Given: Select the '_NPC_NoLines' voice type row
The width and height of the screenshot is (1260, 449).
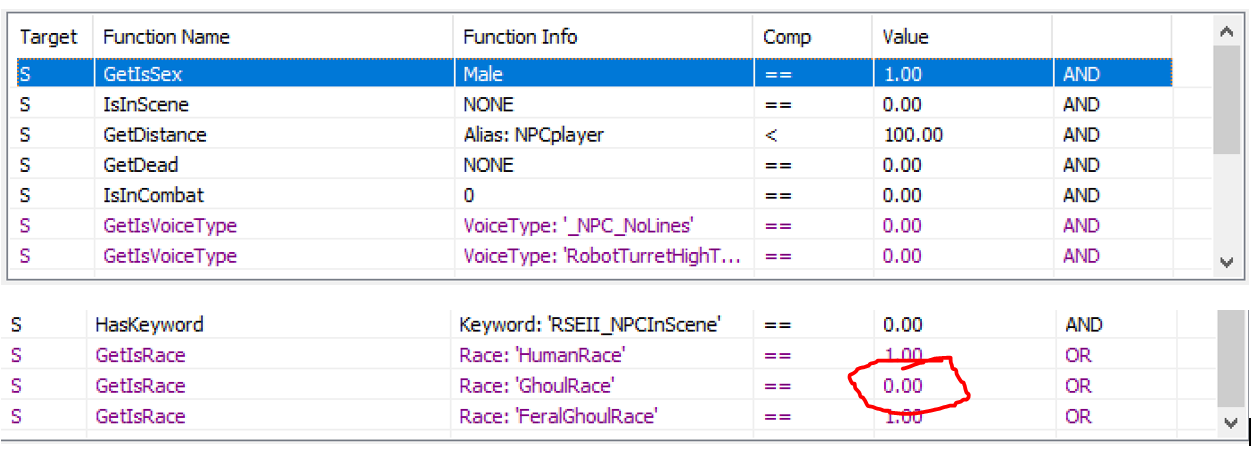Looking at the screenshot, I should 594,225.
